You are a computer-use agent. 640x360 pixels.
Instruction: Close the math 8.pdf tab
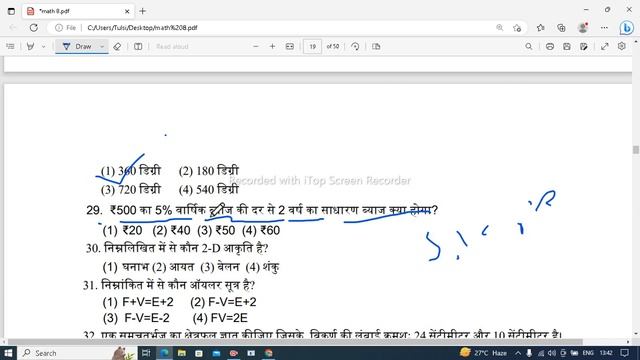point(127,11)
